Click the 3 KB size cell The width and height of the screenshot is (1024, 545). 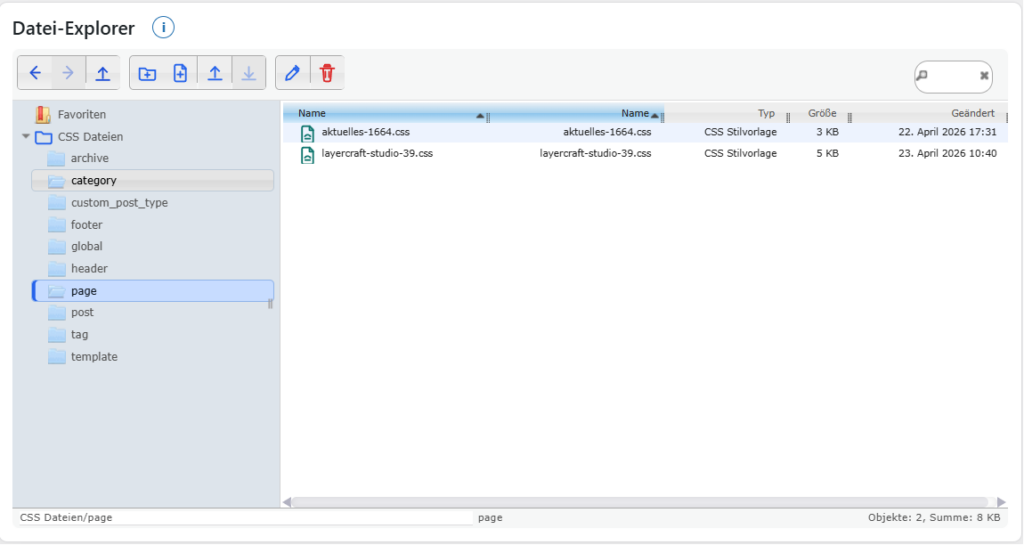click(x=827, y=132)
